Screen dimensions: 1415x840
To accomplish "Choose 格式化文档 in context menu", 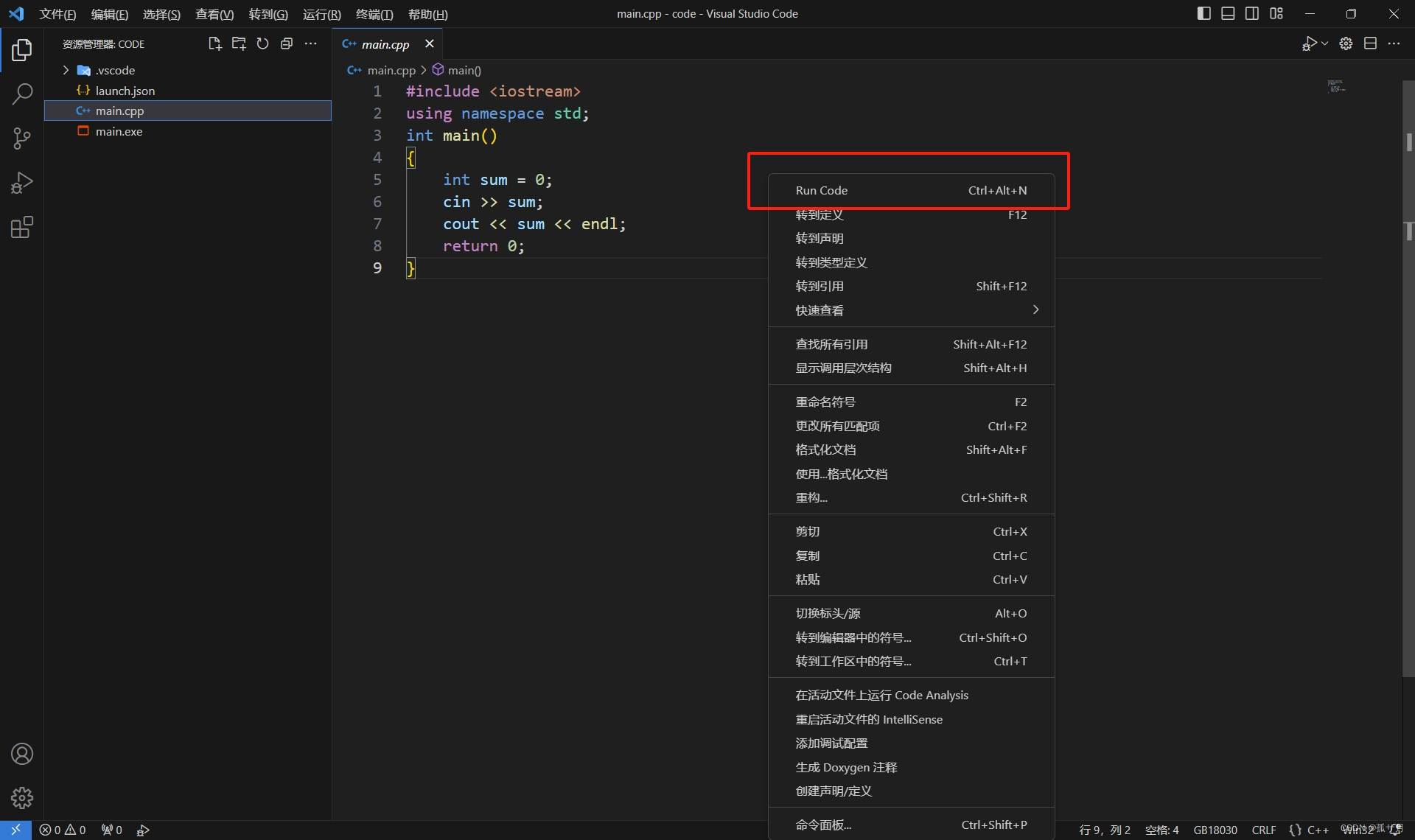I will pyautogui.click(x=911, y=449).
